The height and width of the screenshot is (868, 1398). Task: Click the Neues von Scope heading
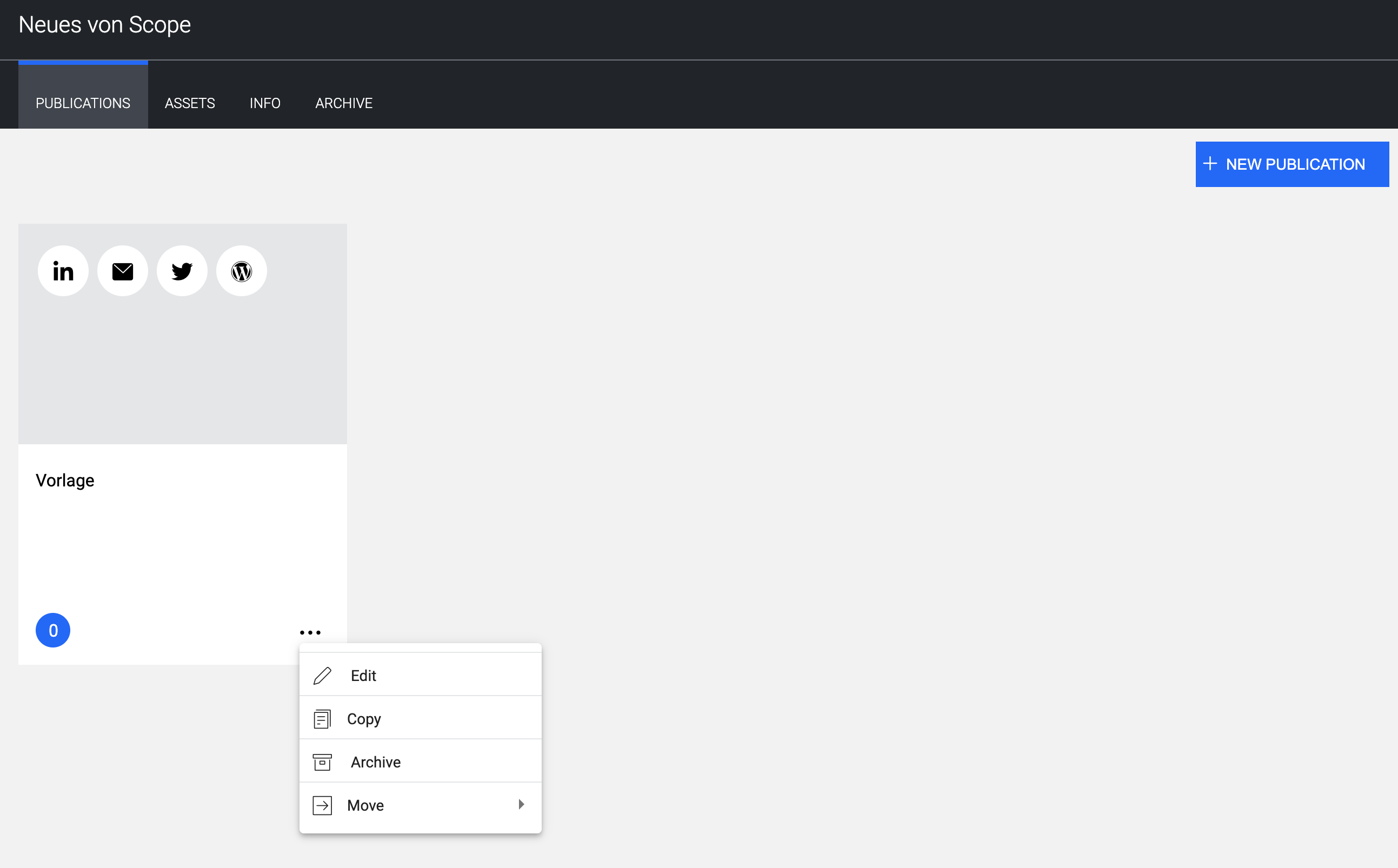pos(104,25)
